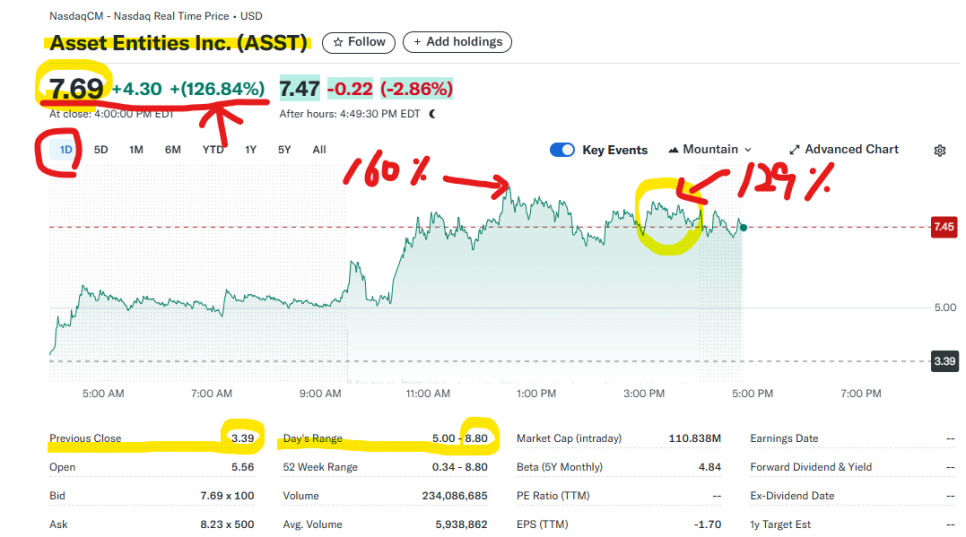Click the Follow star button

tap(359, 42)
